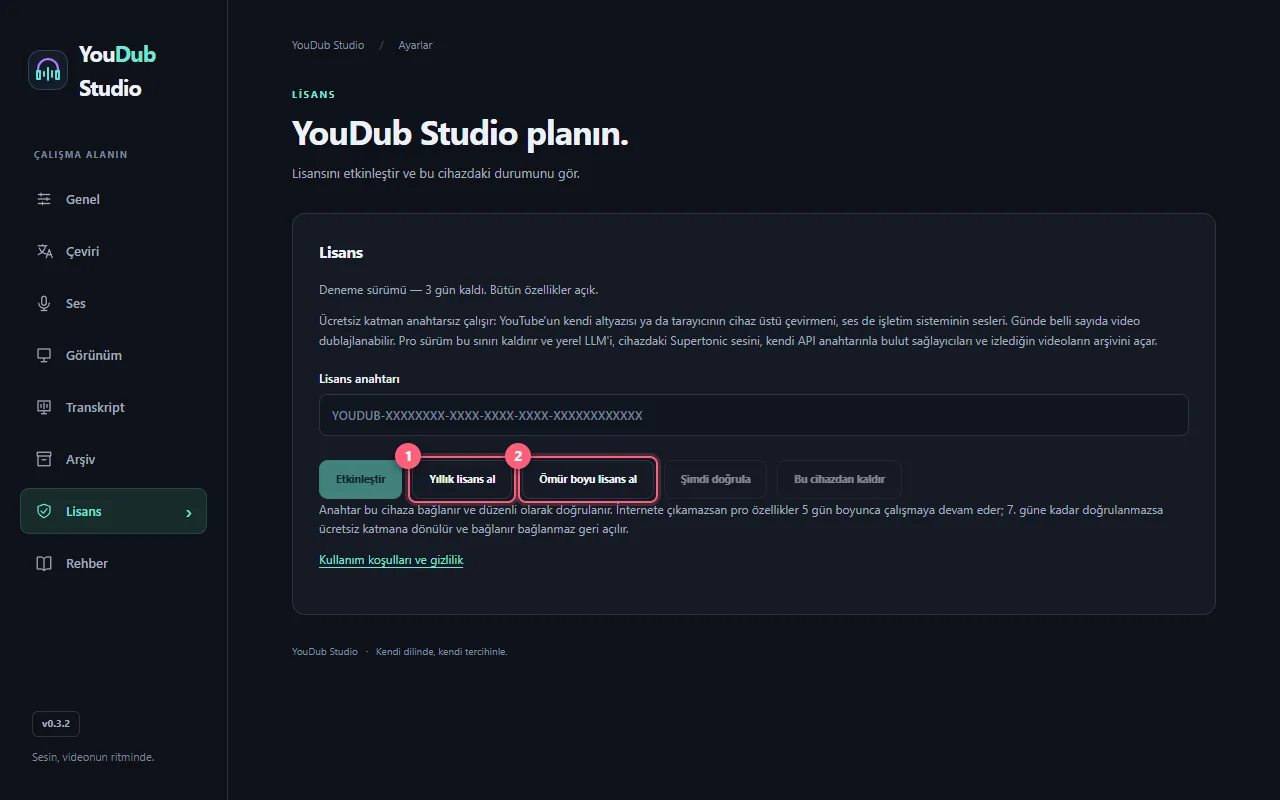Click the 'Lisans anahtarı' field label
Viewport: 1280px width, 800px height.
click(360, 379)
